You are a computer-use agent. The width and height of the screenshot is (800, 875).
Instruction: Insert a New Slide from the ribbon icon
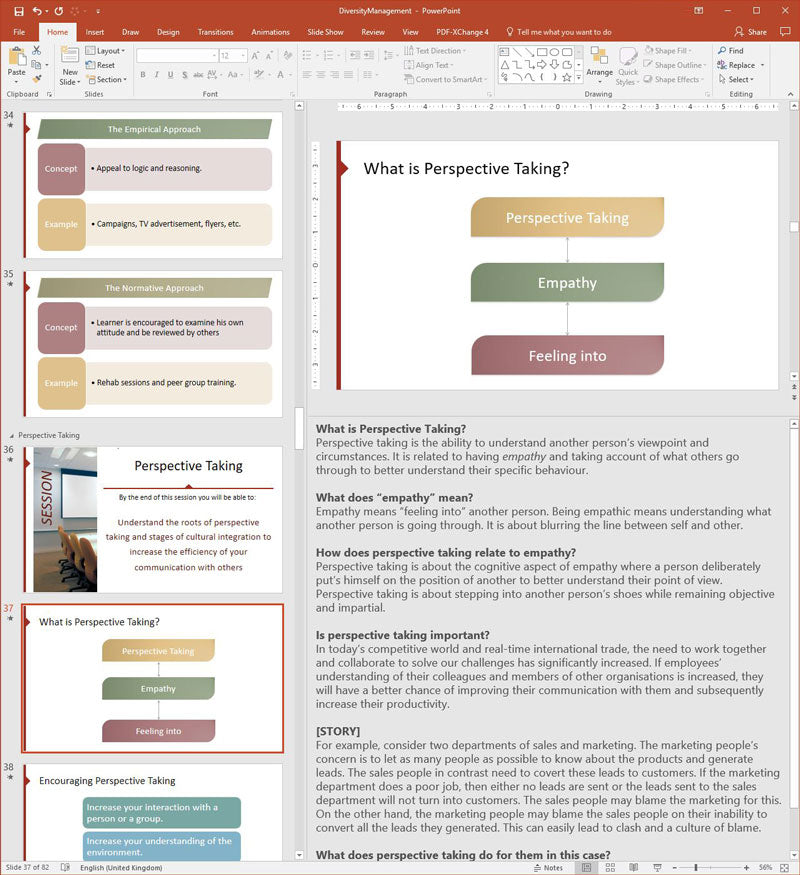click(x=70, y=55)
